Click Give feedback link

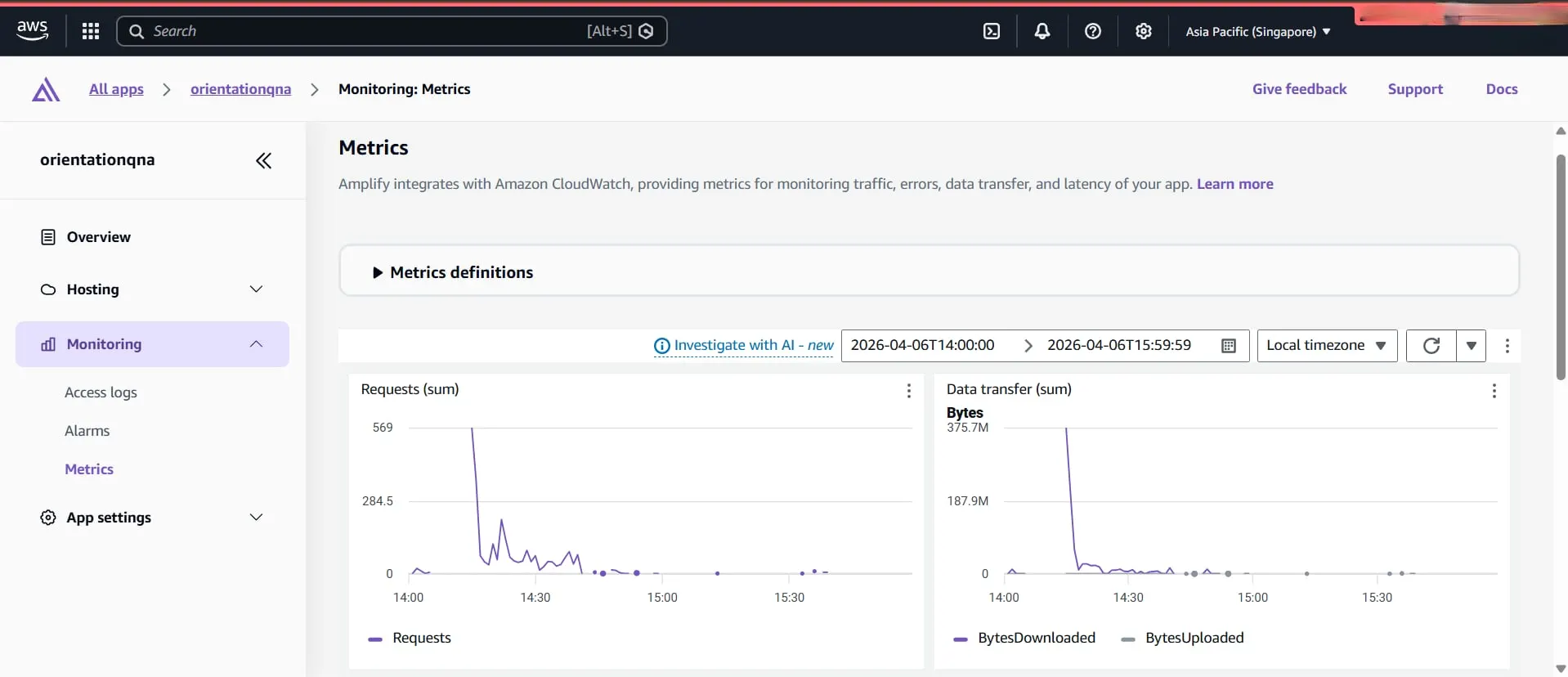[1299, 89]
